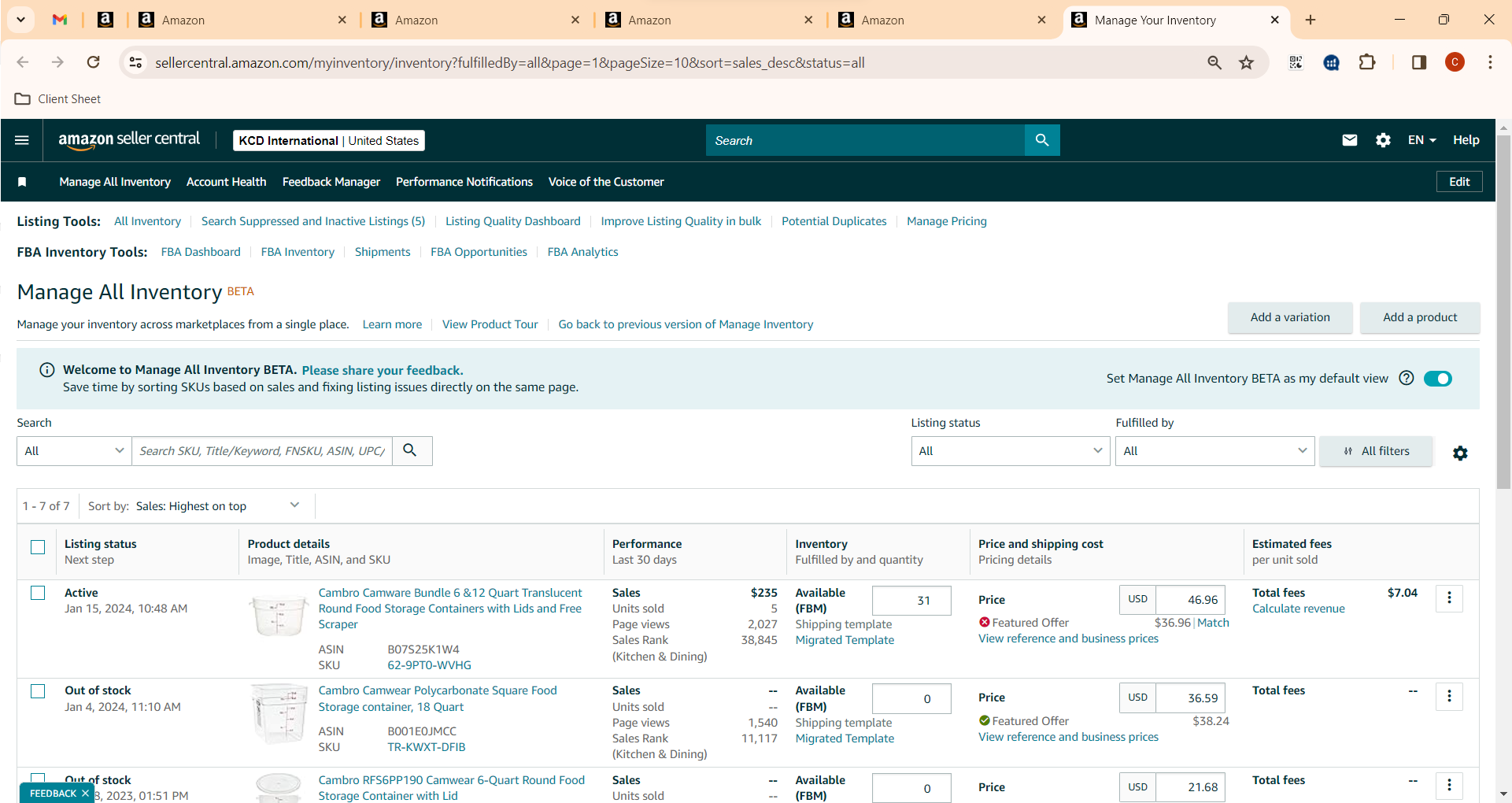Click the Add a variation button
This screenshot has height=803, width=1512.
coord(1290,317)
